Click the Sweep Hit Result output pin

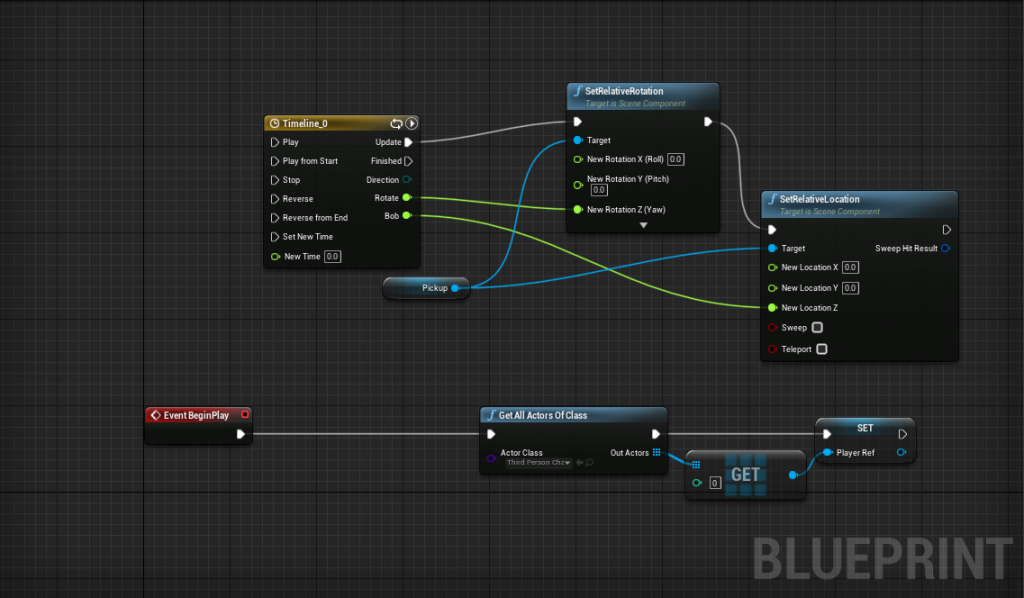945,249
